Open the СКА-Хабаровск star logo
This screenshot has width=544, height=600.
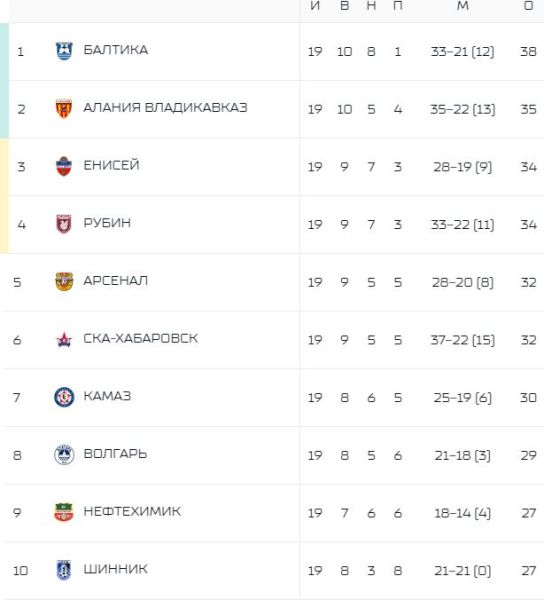[x=64, y=339]
